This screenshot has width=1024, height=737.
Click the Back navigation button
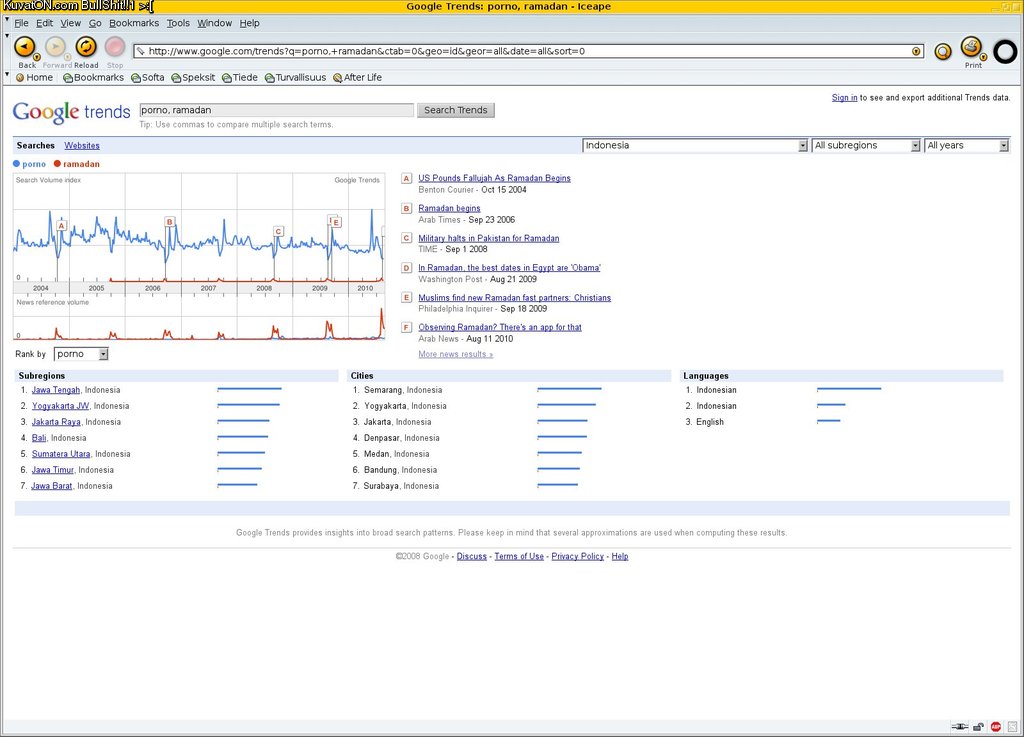pyautogui.click(x=26, y=47)
